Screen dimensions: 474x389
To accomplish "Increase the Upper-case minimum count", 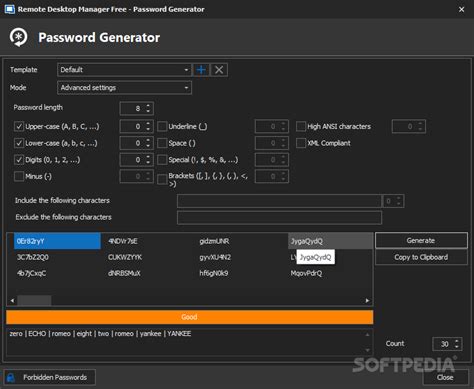I will pyautogui.click(x=148, y=123).
